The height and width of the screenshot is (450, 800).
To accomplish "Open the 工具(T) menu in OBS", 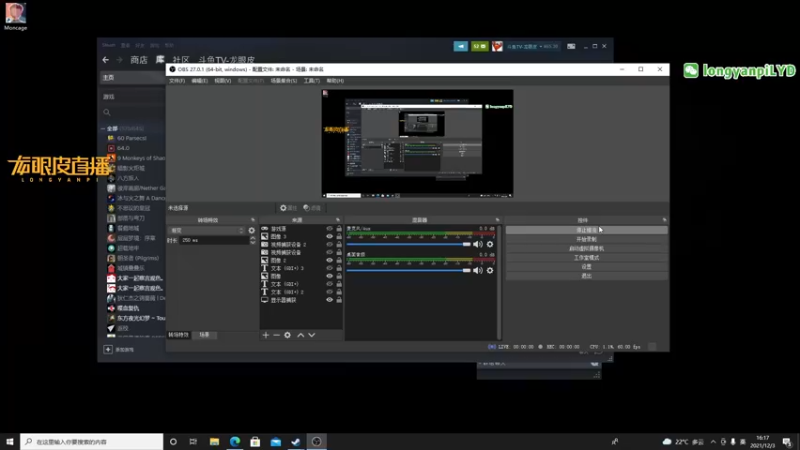I will tap(311, 81).
